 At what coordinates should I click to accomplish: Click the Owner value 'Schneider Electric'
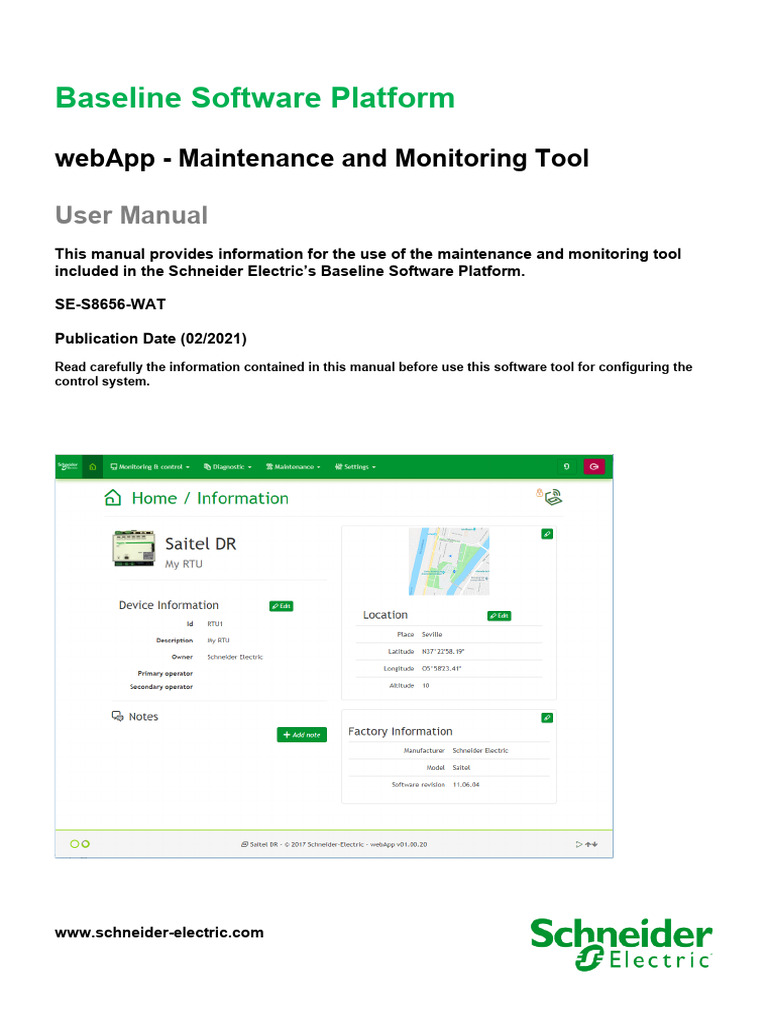tap(235, 657)
